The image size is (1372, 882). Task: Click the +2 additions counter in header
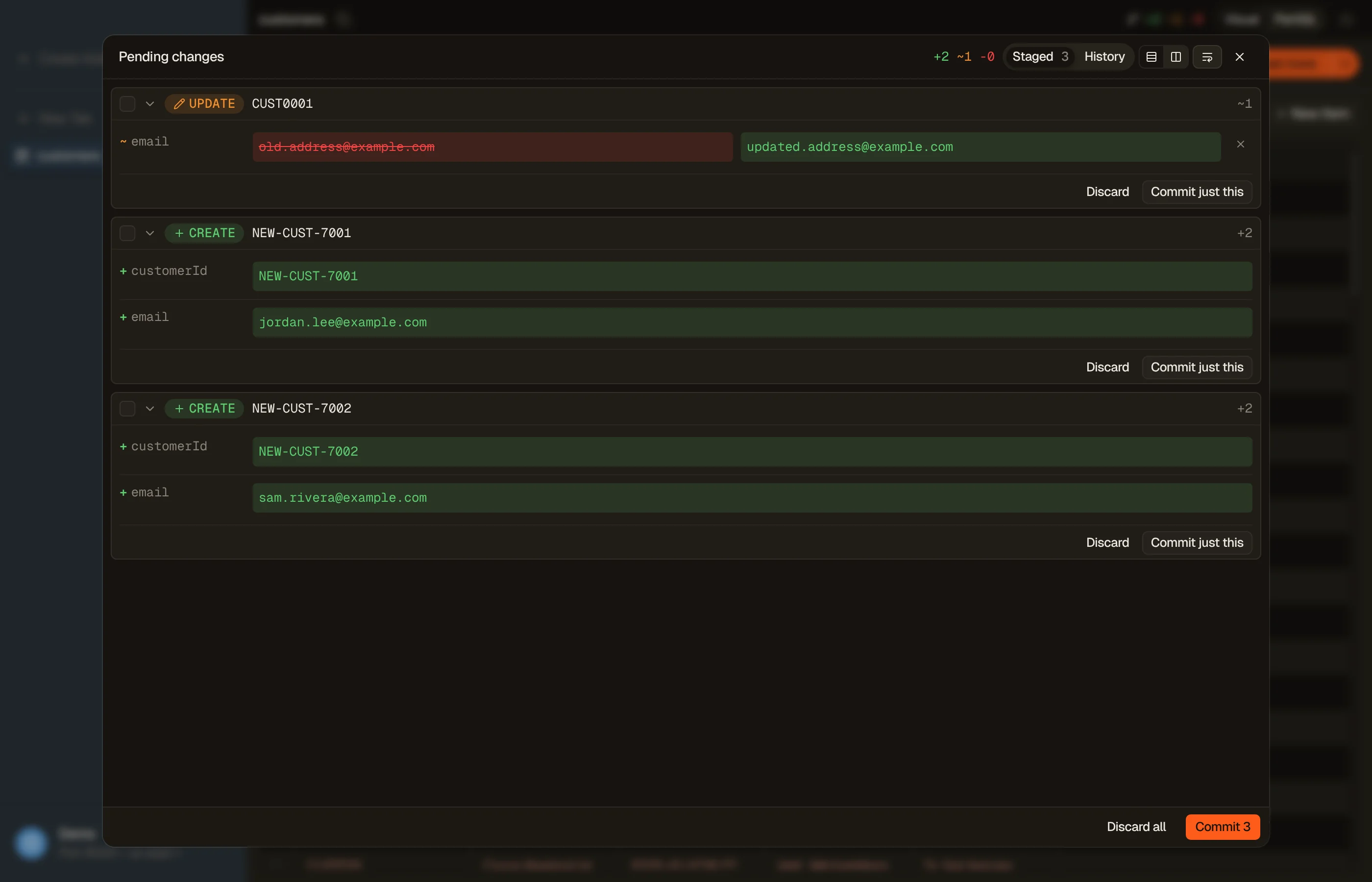tap(941, 57)
